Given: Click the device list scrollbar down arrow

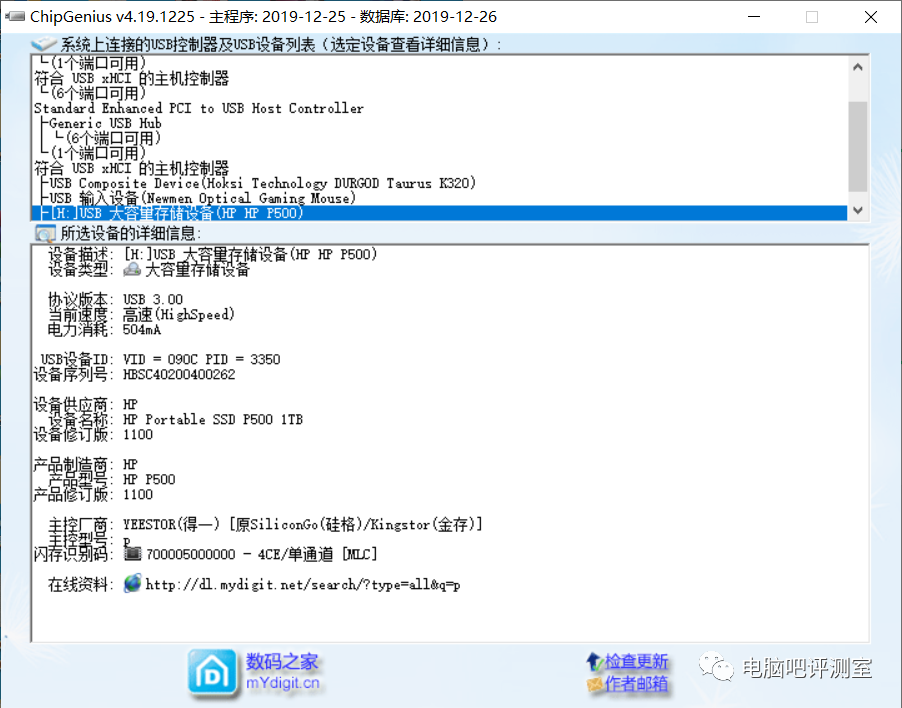Looking at the screenshot, I should click(858, 210).
